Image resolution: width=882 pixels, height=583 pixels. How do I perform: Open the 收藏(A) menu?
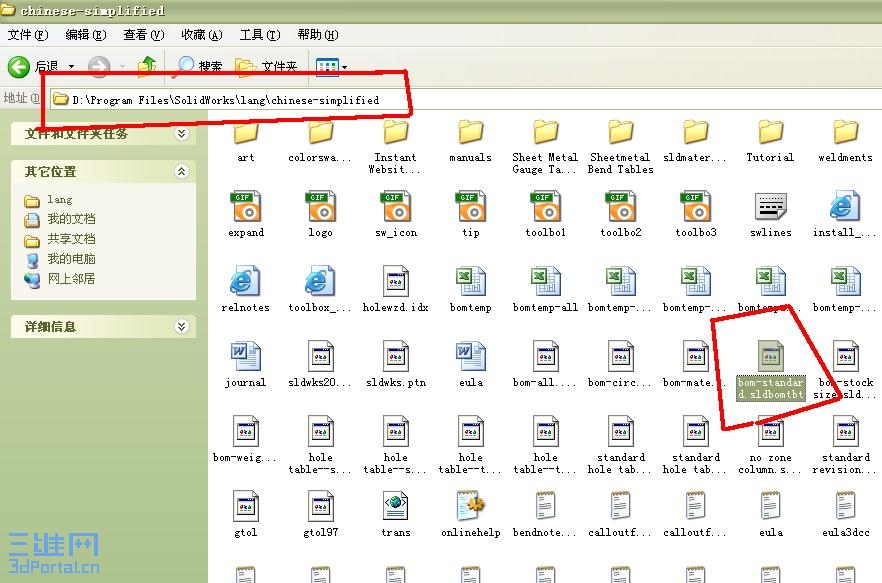coord(201,35)
